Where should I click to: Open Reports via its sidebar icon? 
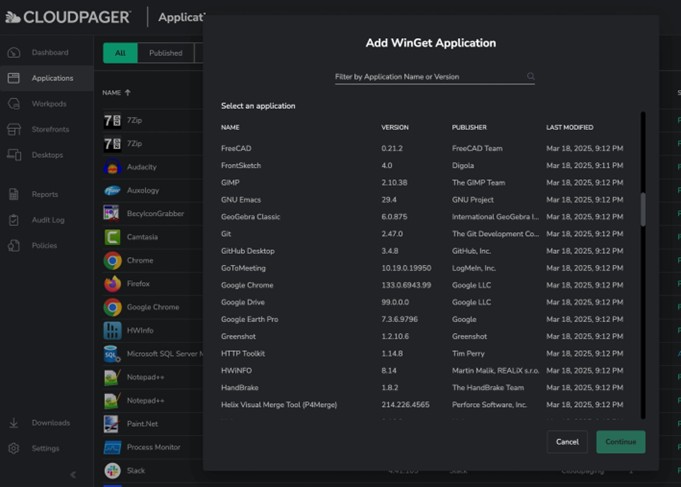(x=14, y=194)
